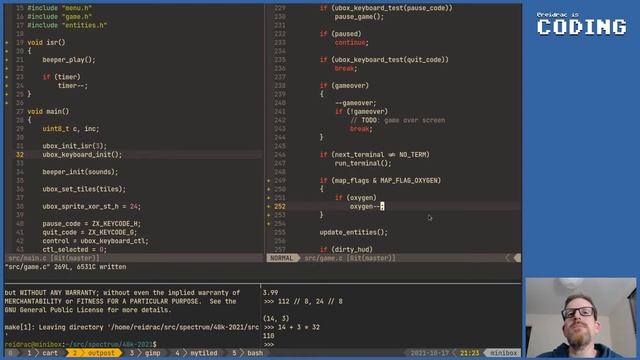This screenshot has height=360, width=640.
Task: Click the date shown in tmux status bar
Action: 429,353
